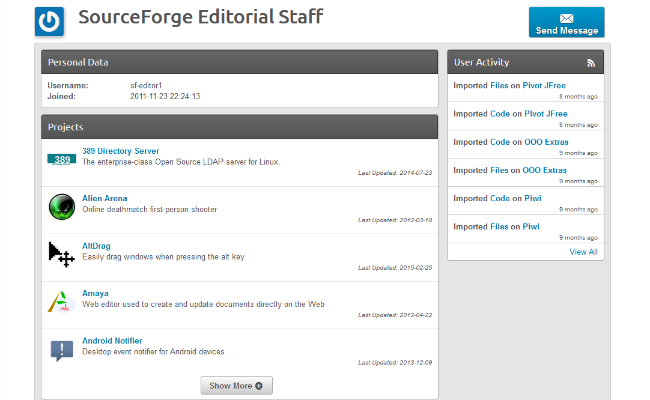The image size is (650, 400).
Task: Open Code link in Imported Code on OOO Extras
Action: (500, 142)
